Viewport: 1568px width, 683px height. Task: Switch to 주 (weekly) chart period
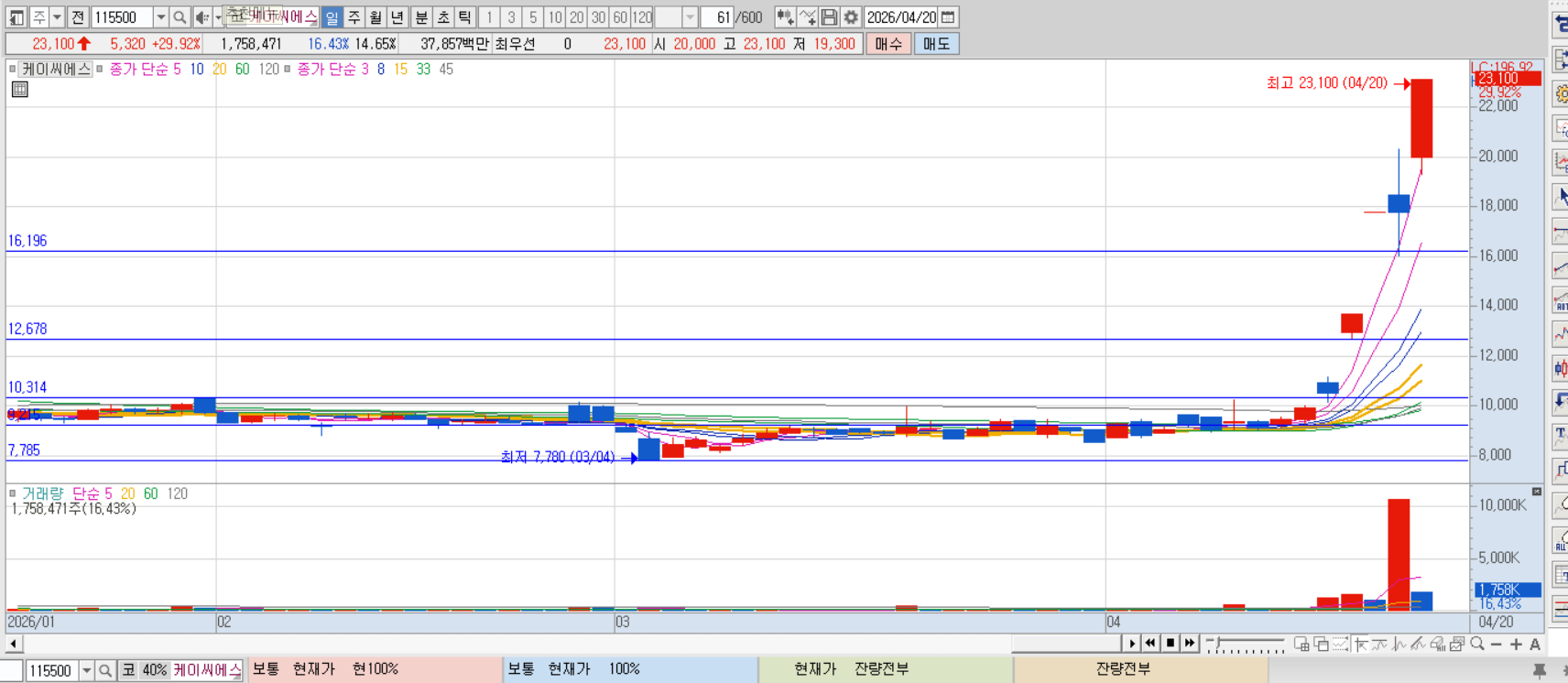click(x=354, y=17)
